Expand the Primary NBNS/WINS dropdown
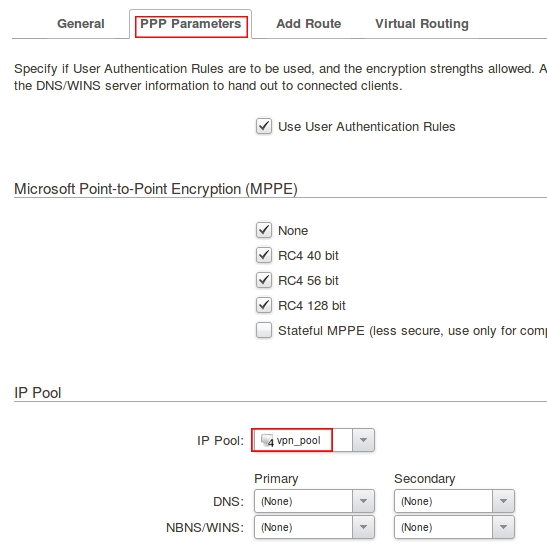547x547 pixels. point(363,527)
